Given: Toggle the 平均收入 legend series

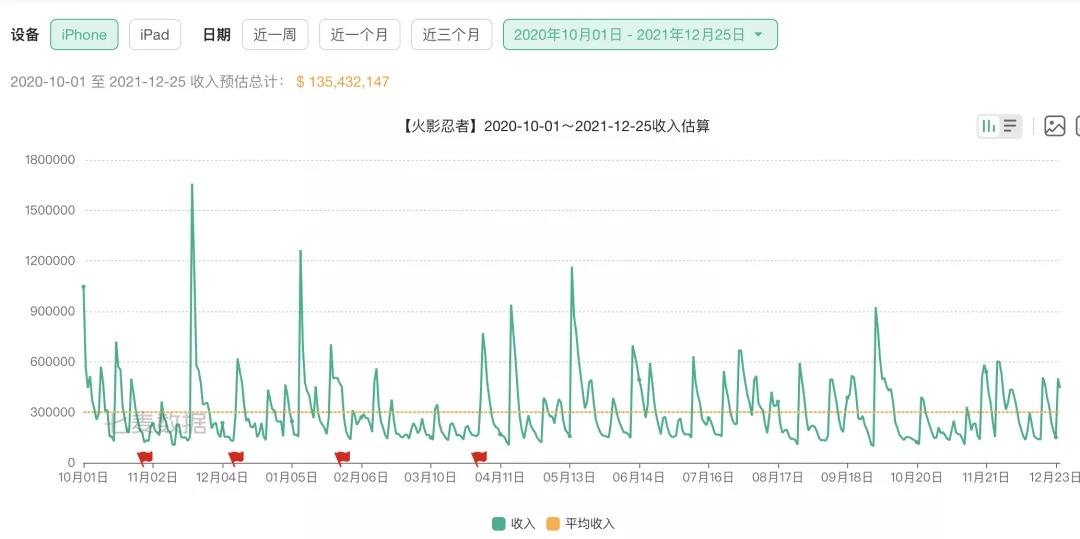Looking at the screenshot, I should [580, 524].
